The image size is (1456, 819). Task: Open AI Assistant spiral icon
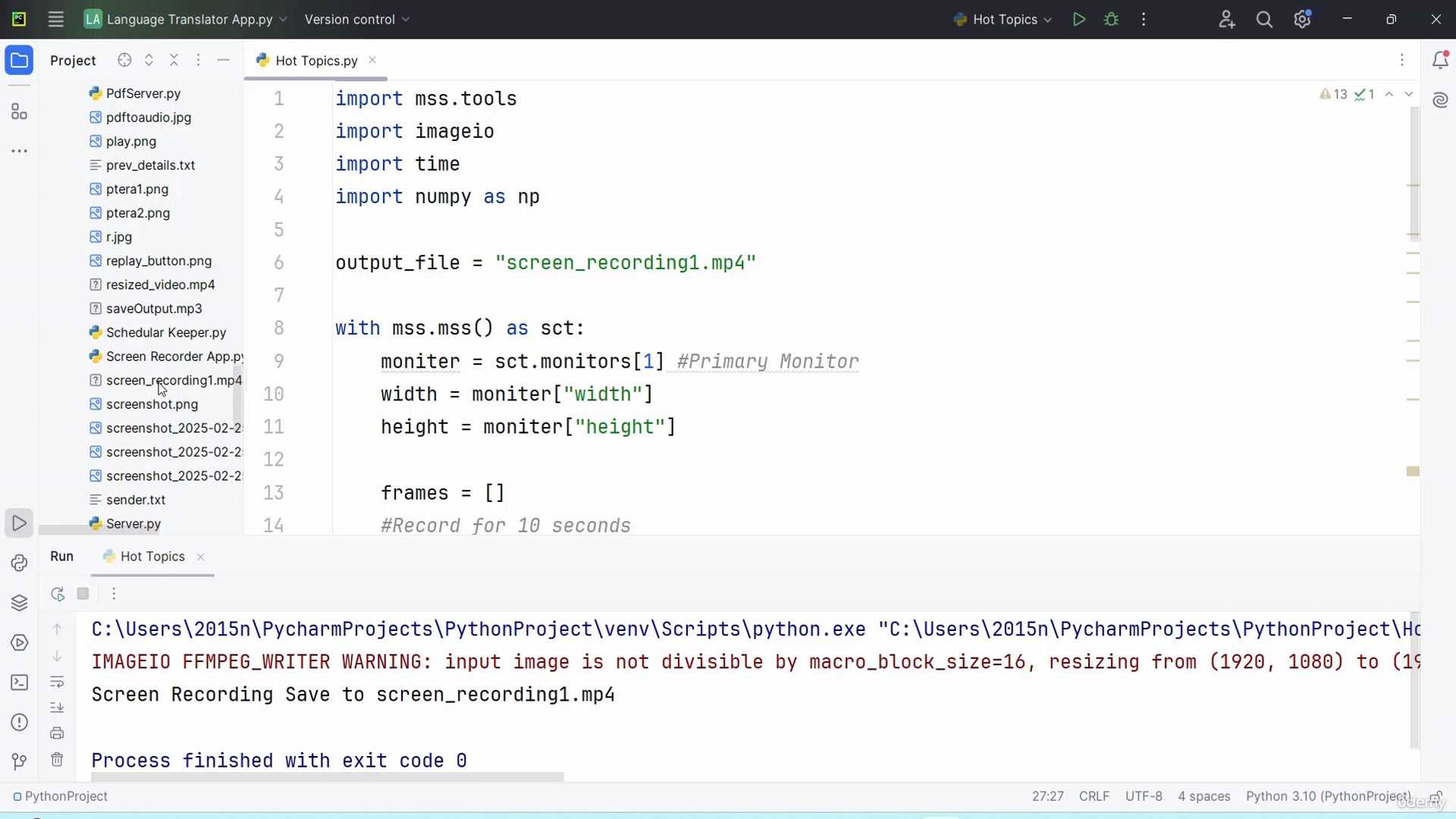(1440, 100)
